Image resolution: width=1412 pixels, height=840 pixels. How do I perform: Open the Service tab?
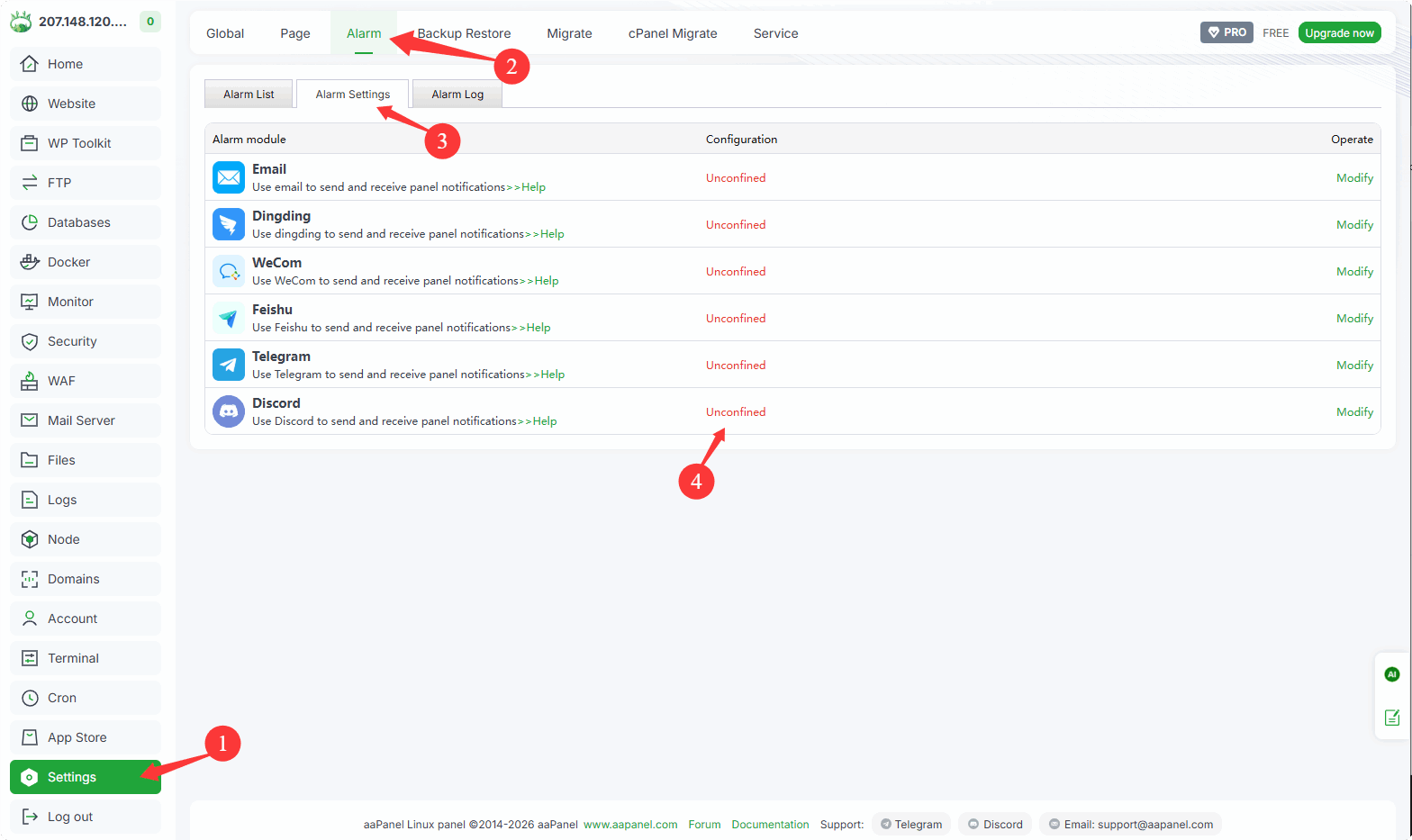tap(776, 33)
